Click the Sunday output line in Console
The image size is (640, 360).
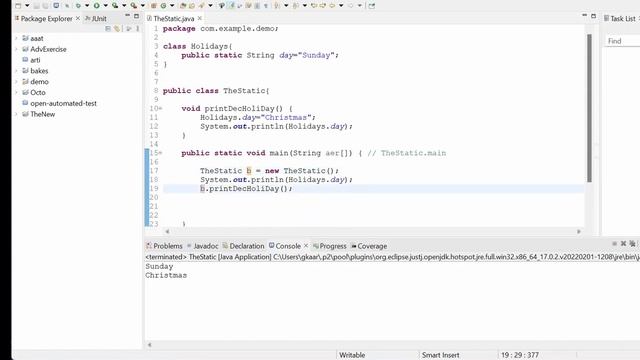pos(159,267)
